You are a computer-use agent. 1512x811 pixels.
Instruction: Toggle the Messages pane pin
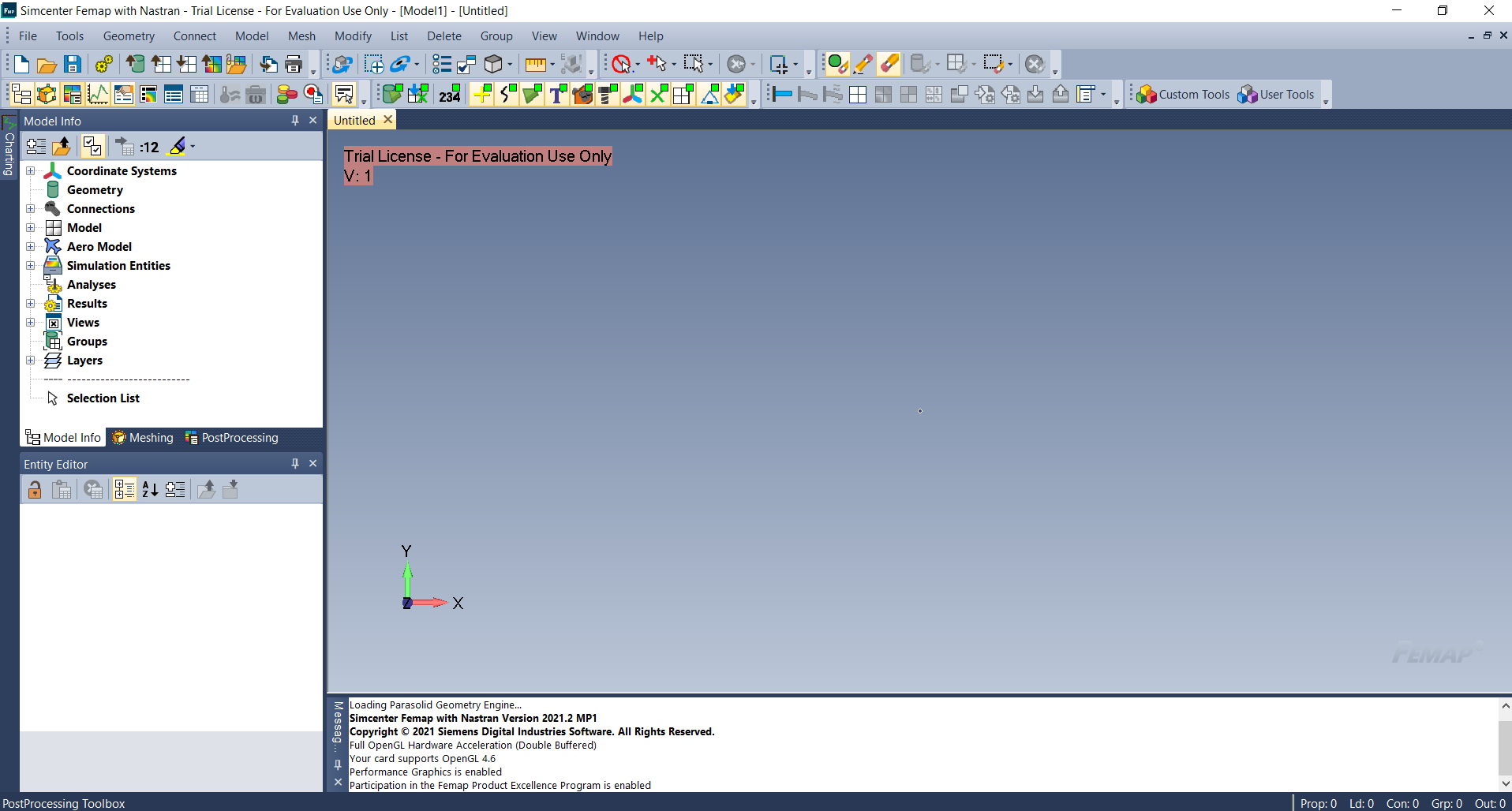pyautogui.click(x=338, y=764)
